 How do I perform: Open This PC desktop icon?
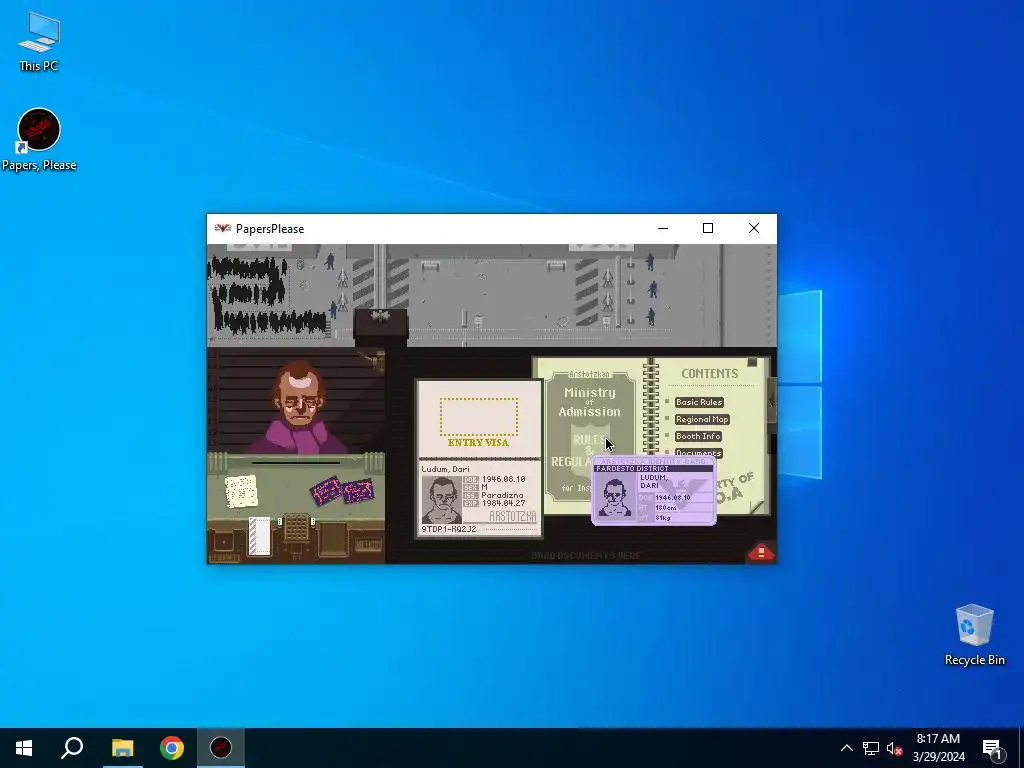(39, 41)
